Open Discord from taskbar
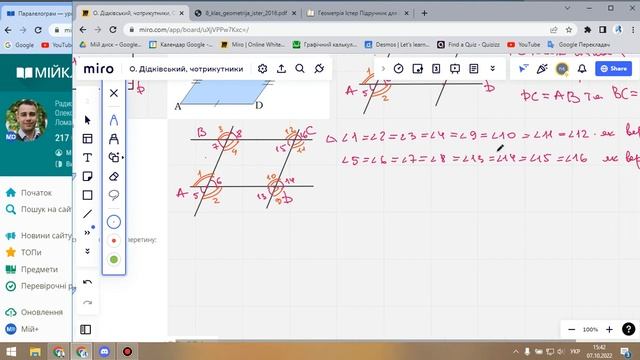 click(x=104, y=351)
